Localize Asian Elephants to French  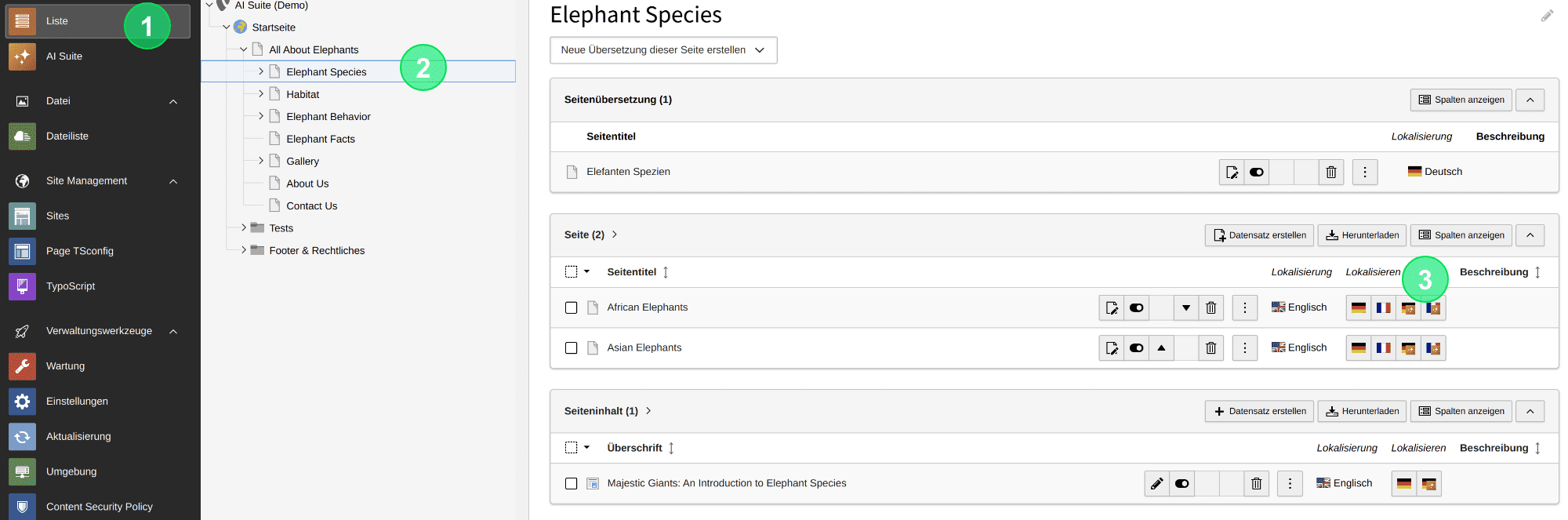1384,347
